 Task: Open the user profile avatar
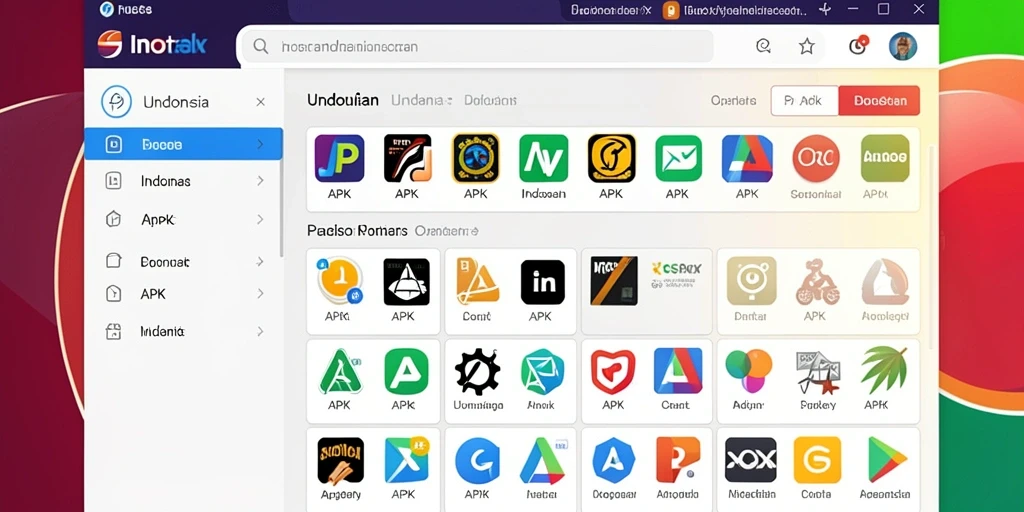[903, 46]
